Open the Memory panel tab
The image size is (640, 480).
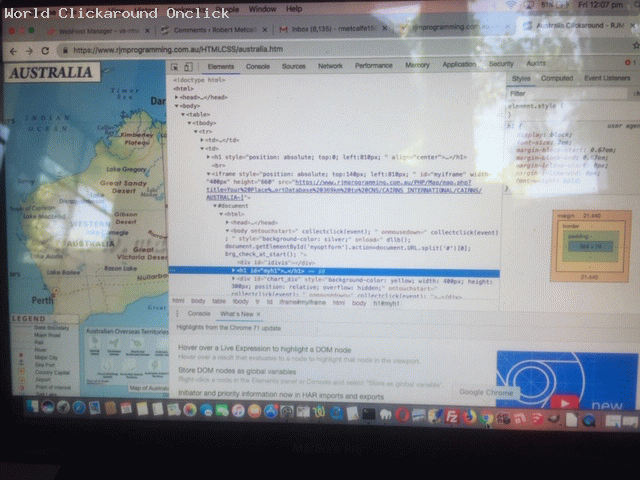click(x=417, y=64)
